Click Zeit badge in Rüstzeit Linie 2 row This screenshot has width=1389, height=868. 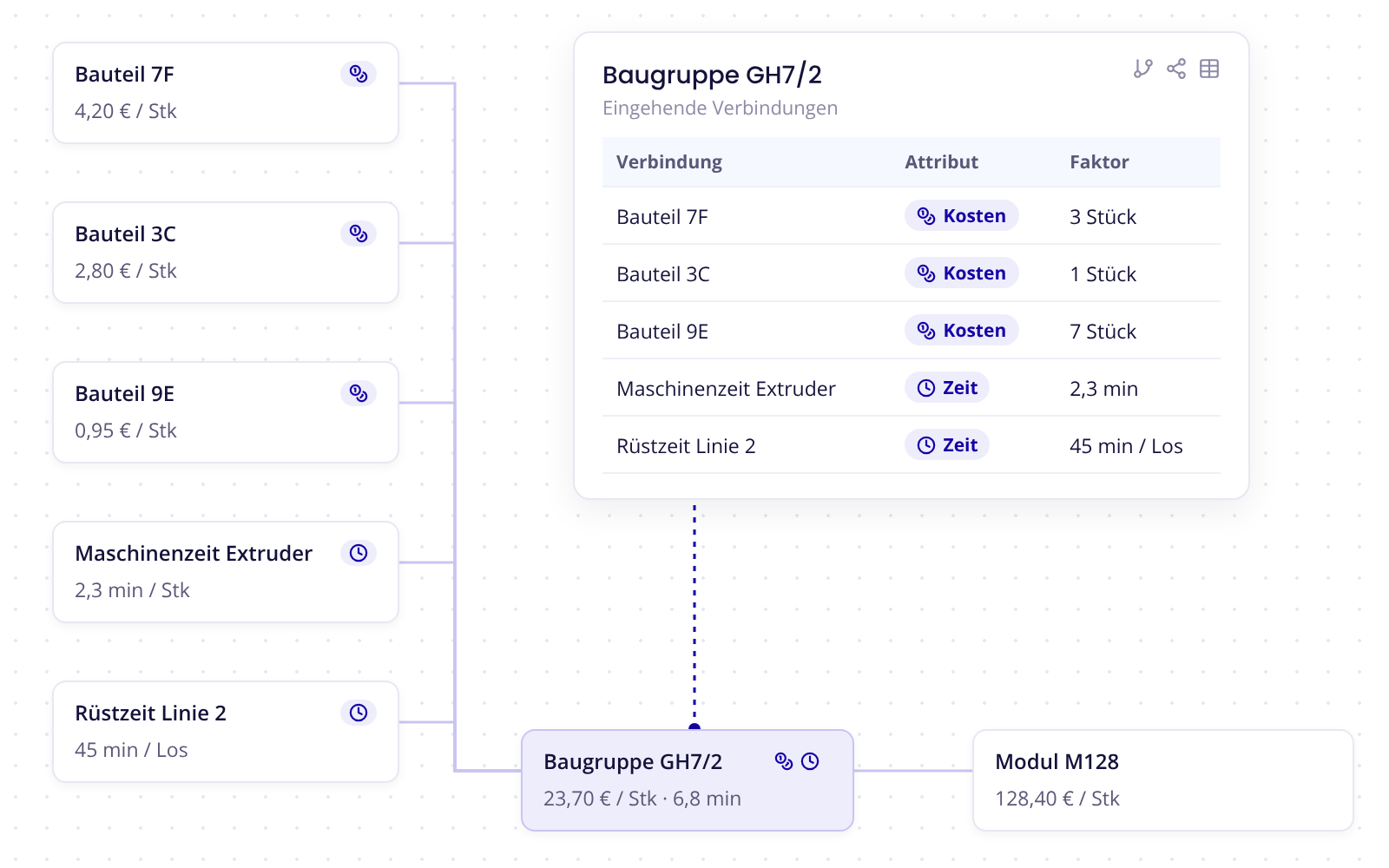tap(947, 445)
